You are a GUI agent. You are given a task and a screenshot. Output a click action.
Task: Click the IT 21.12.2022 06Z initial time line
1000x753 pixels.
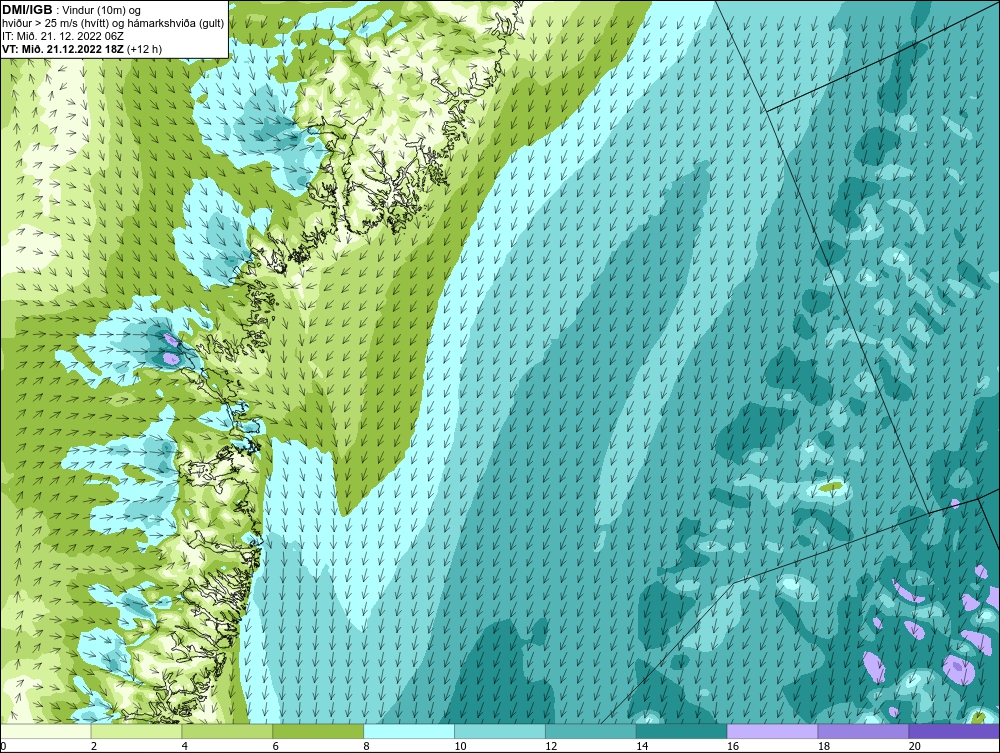point(63,36)
